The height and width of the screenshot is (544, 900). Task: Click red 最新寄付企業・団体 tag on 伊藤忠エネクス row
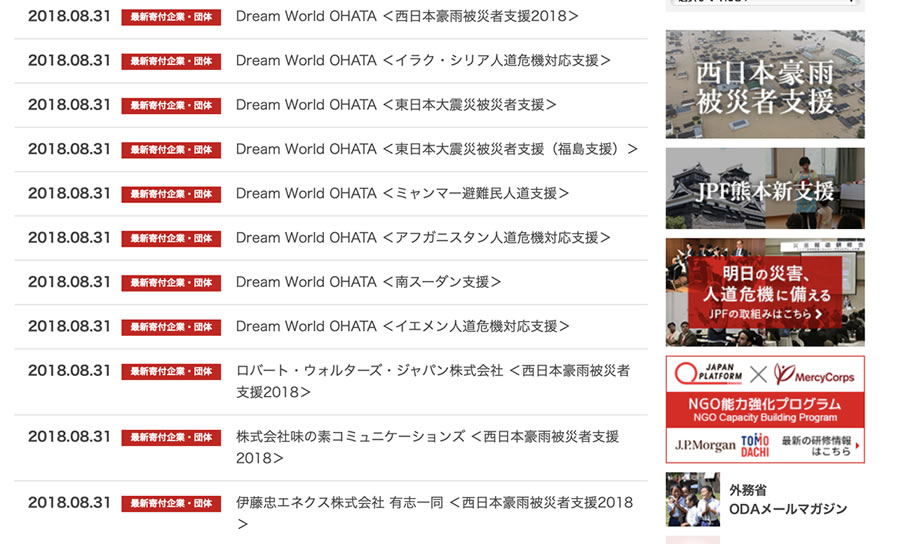click(171, 503)
